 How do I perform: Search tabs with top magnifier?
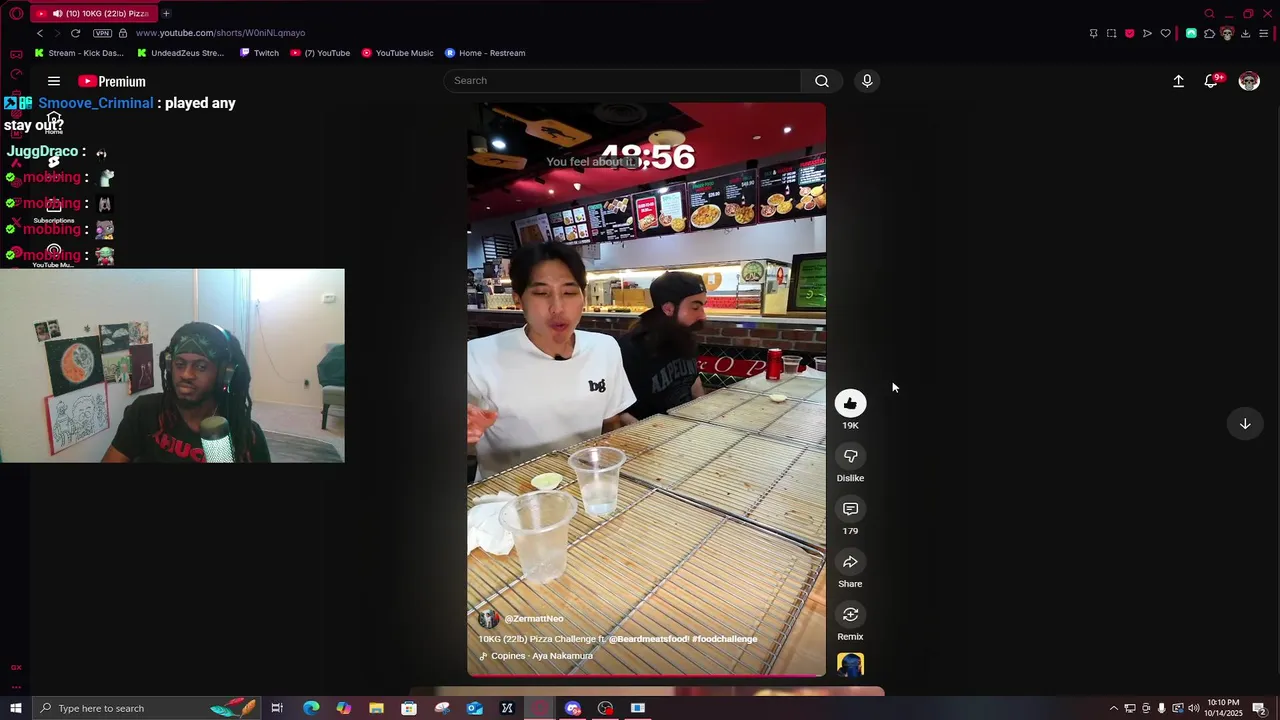click(1209, 13)
